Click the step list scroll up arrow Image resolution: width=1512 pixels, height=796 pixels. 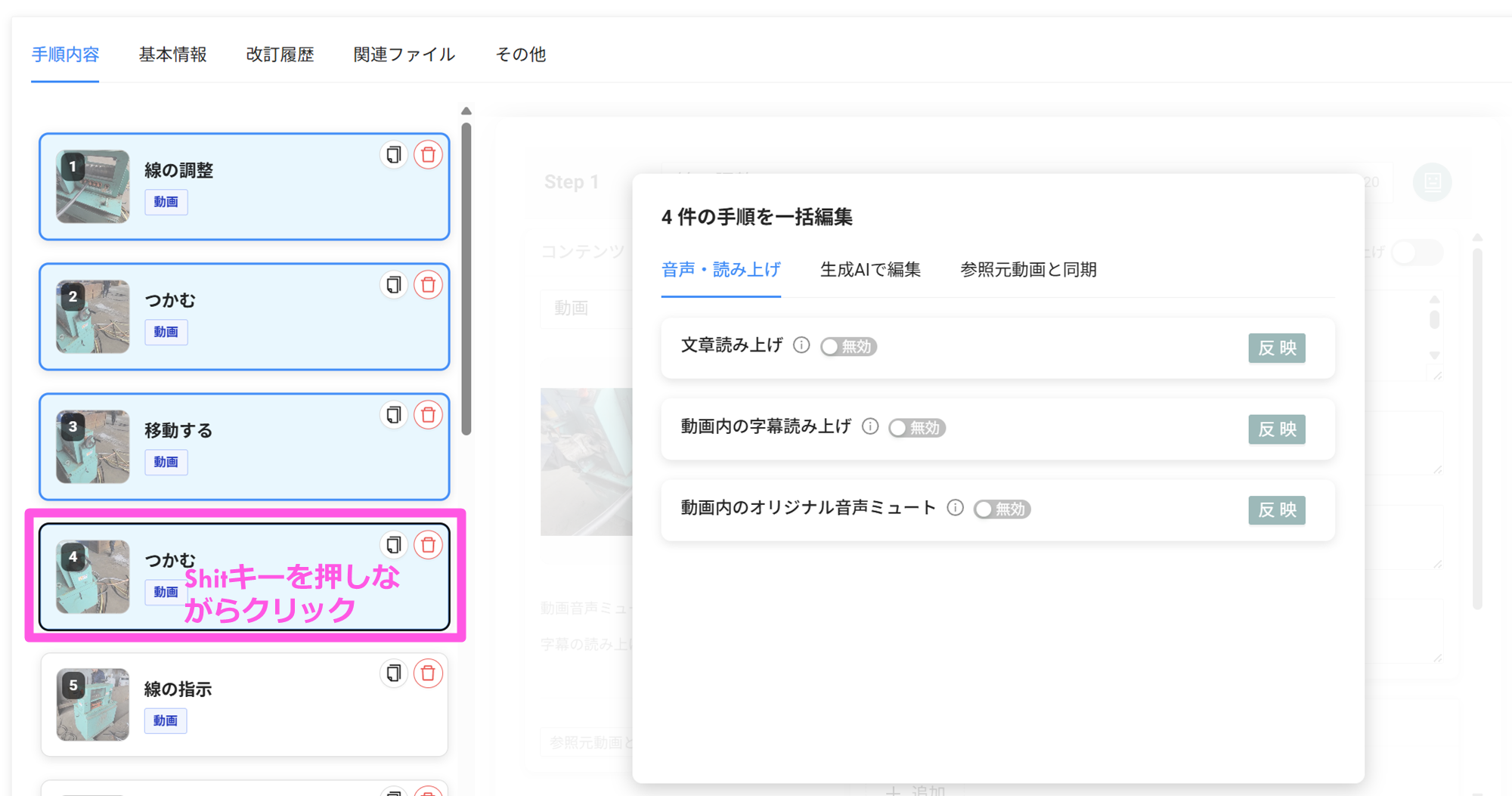point(466,111)
